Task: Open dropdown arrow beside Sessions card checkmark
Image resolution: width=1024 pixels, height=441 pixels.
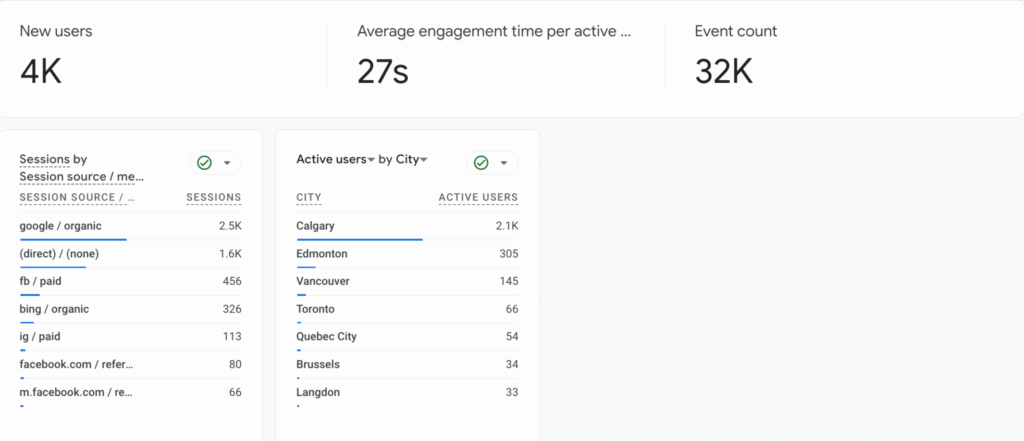Action: tap(227, 163)
